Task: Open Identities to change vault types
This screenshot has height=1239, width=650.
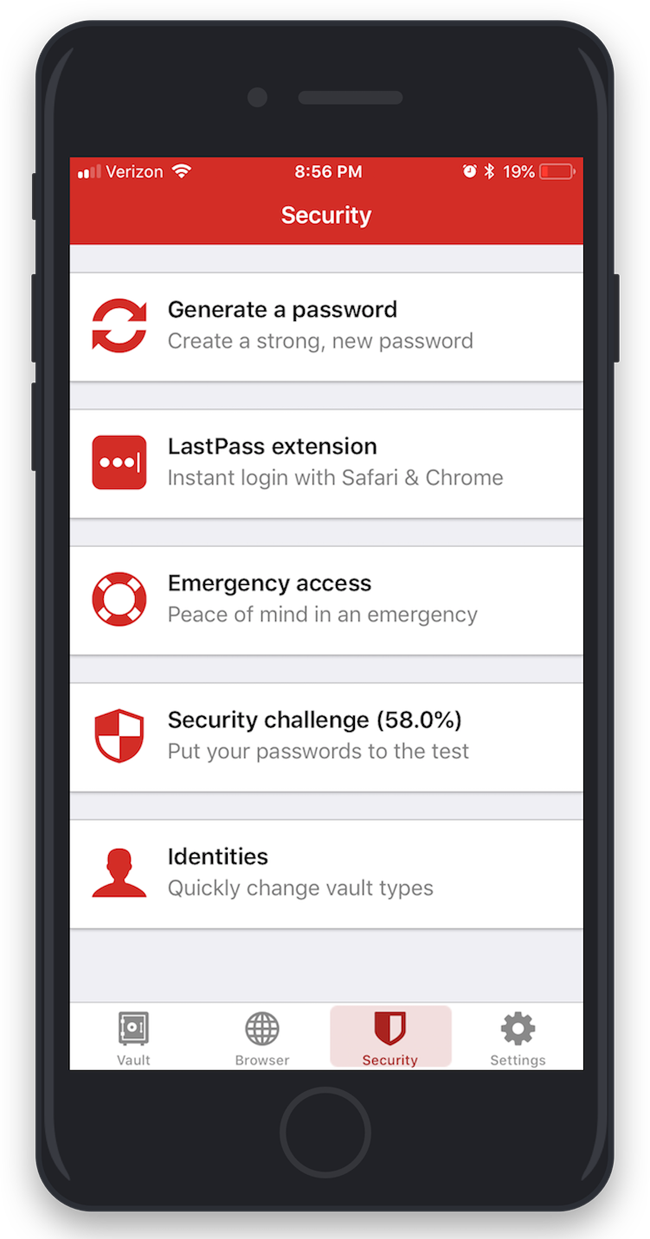Action: [326, 874]
